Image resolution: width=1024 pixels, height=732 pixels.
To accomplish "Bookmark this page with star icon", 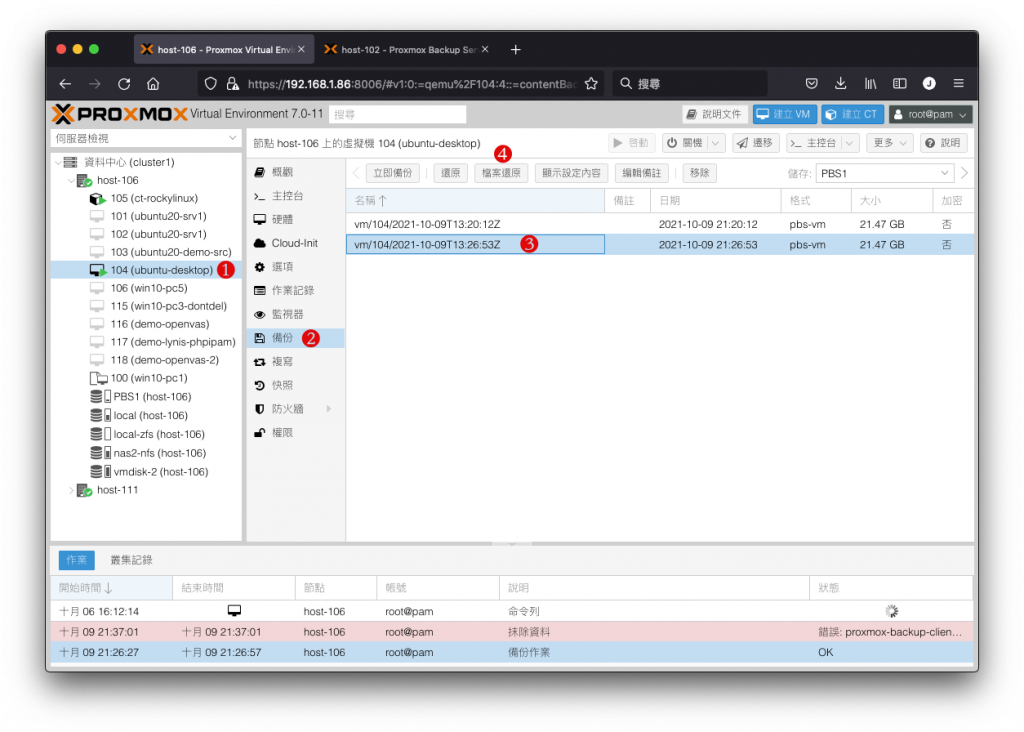I will pos(591,84).
